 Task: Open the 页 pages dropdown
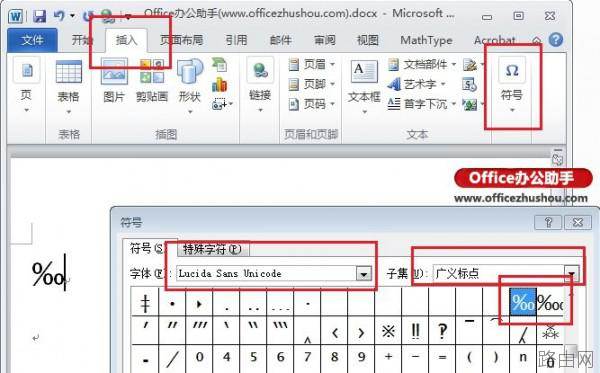[x=26, y=85]
